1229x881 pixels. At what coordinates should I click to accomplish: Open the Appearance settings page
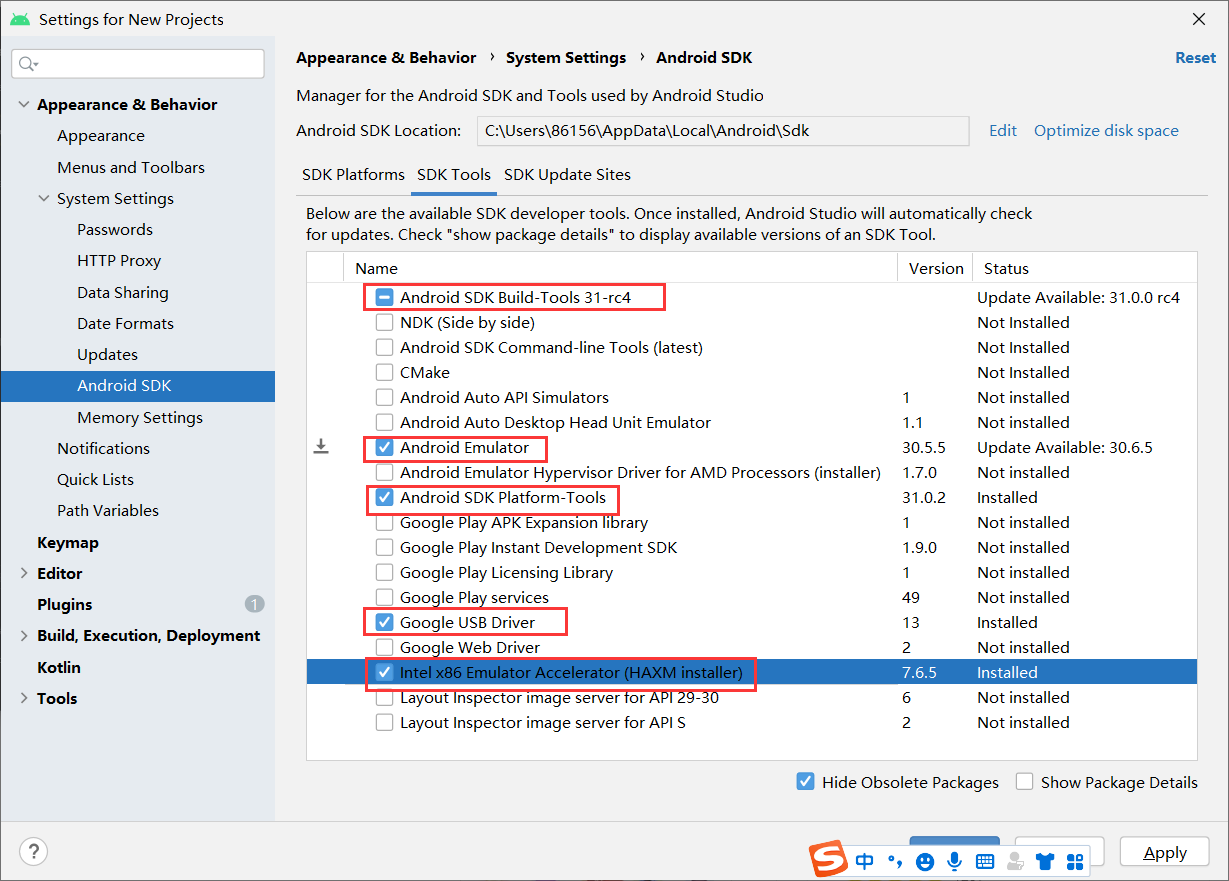101,135
